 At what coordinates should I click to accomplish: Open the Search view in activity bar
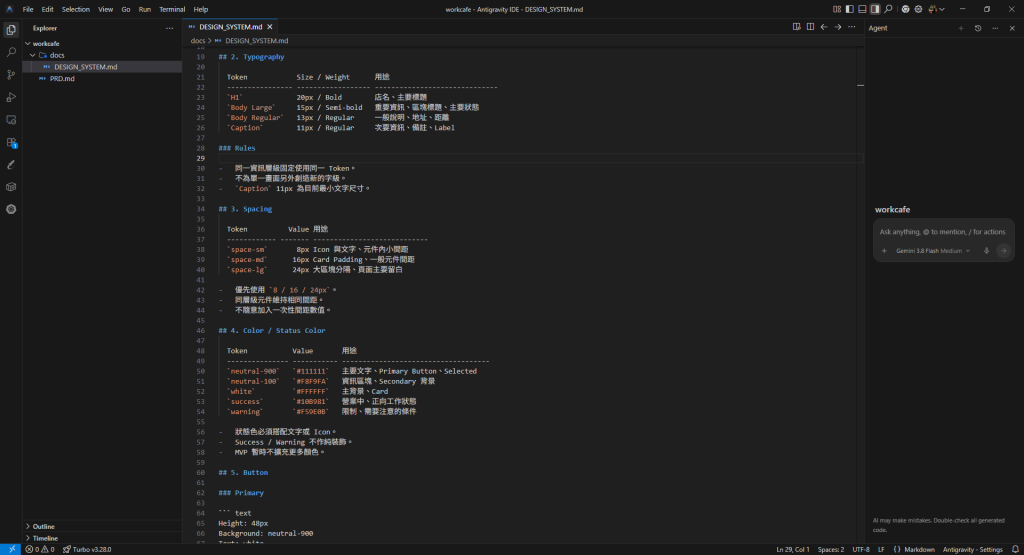tap(11, 52)
